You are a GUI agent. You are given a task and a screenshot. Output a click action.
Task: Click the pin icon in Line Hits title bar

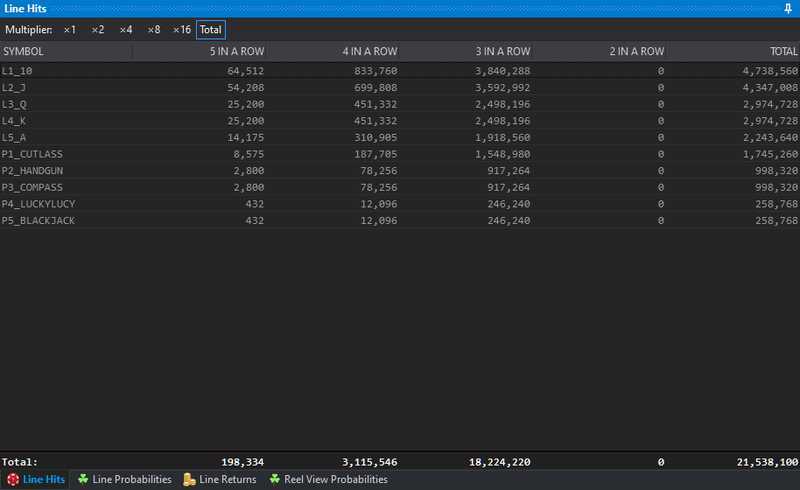788,8
